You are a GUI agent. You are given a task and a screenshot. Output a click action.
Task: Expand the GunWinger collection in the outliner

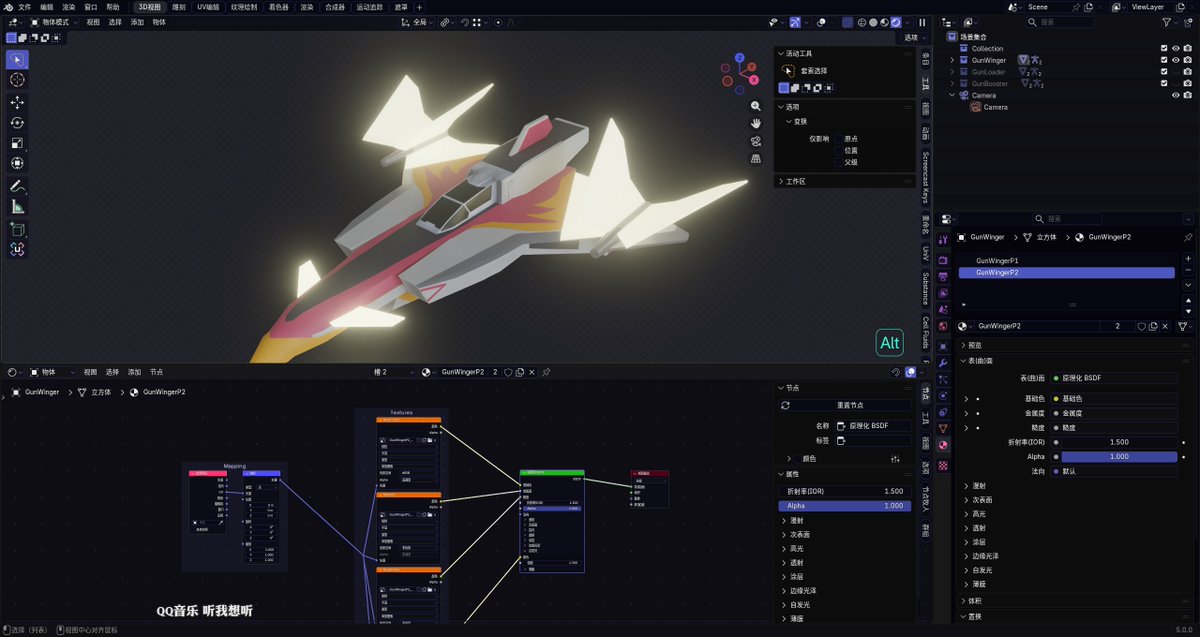click(x=951, y=60)
